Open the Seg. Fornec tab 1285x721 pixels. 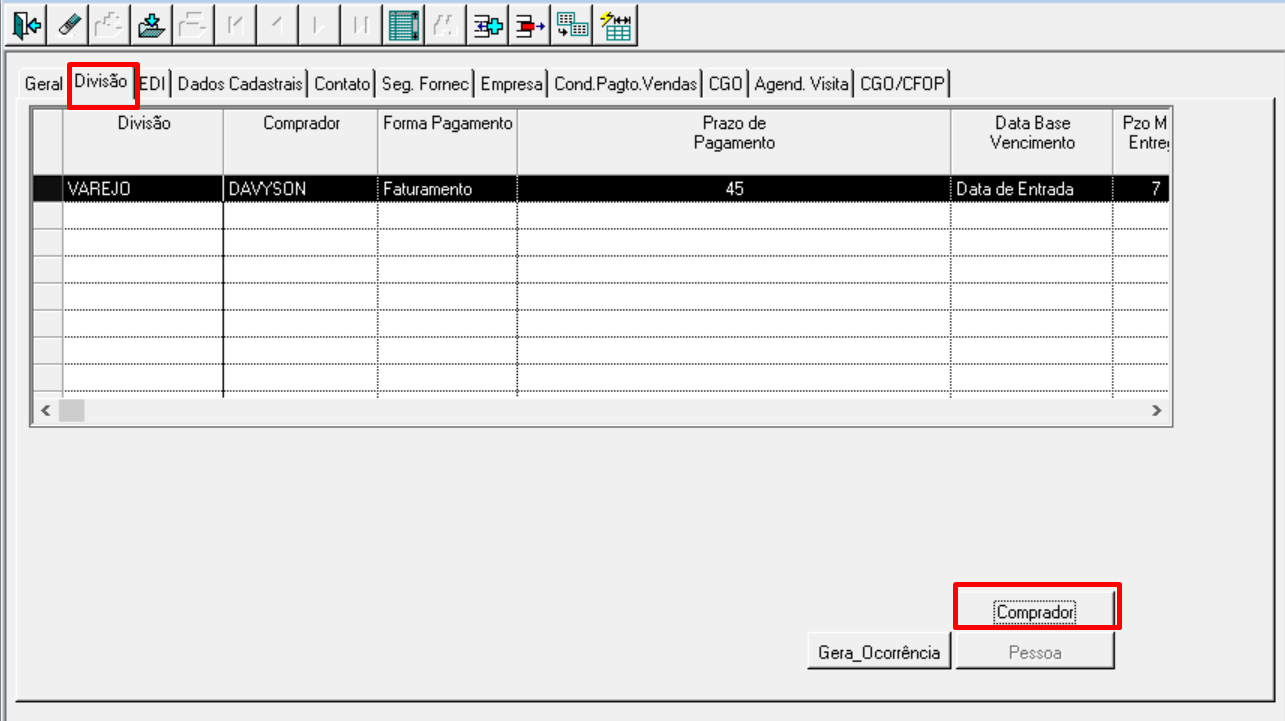point(425,84)
